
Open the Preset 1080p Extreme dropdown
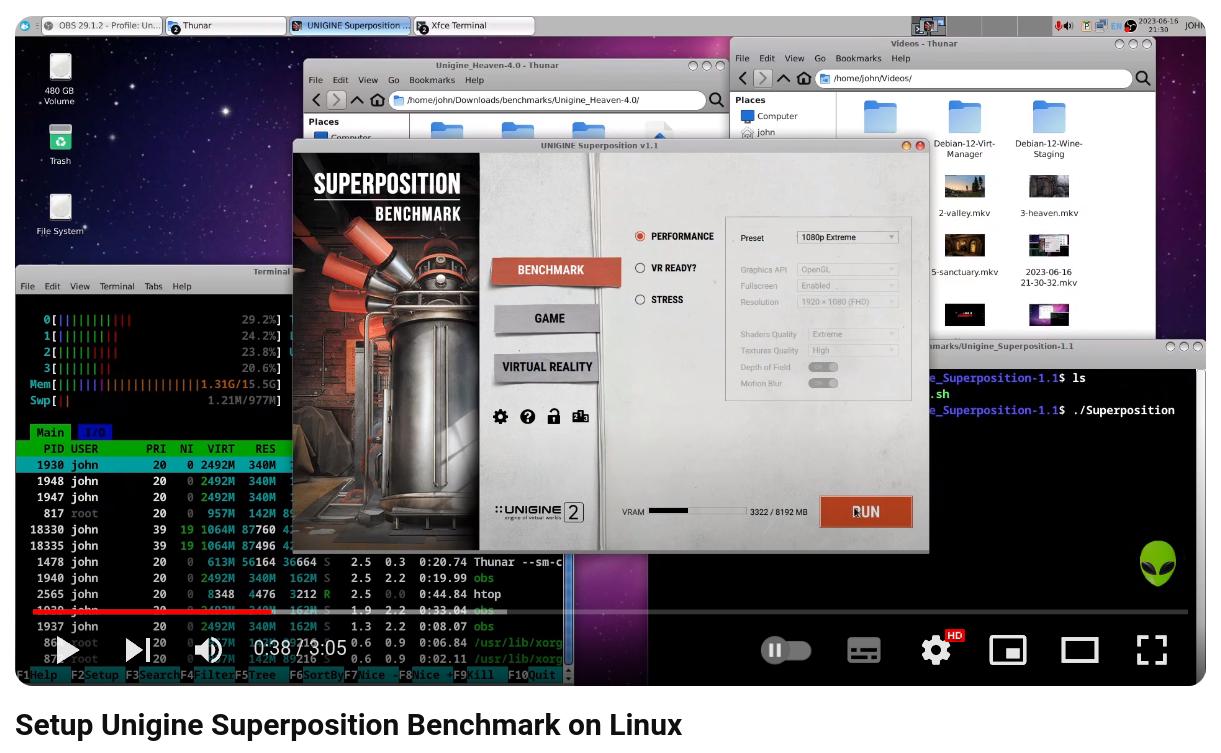(x=847, y=237)
